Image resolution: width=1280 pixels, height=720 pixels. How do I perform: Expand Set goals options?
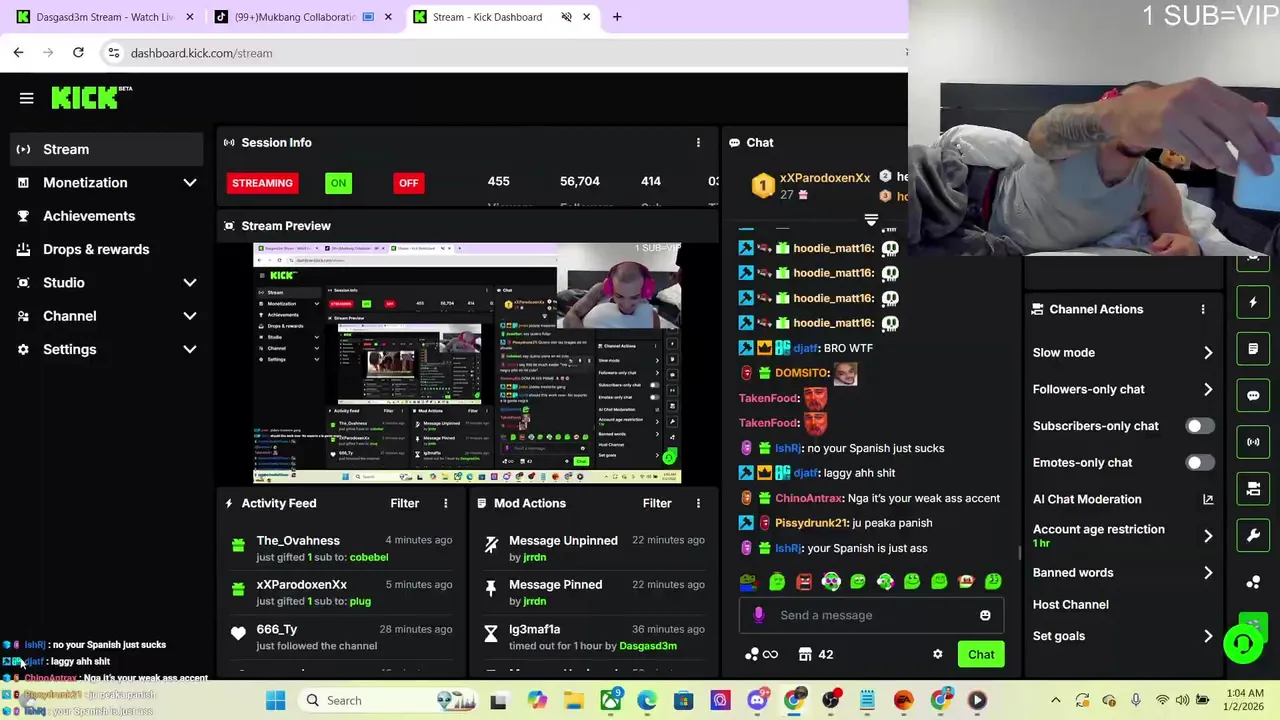1123,636
